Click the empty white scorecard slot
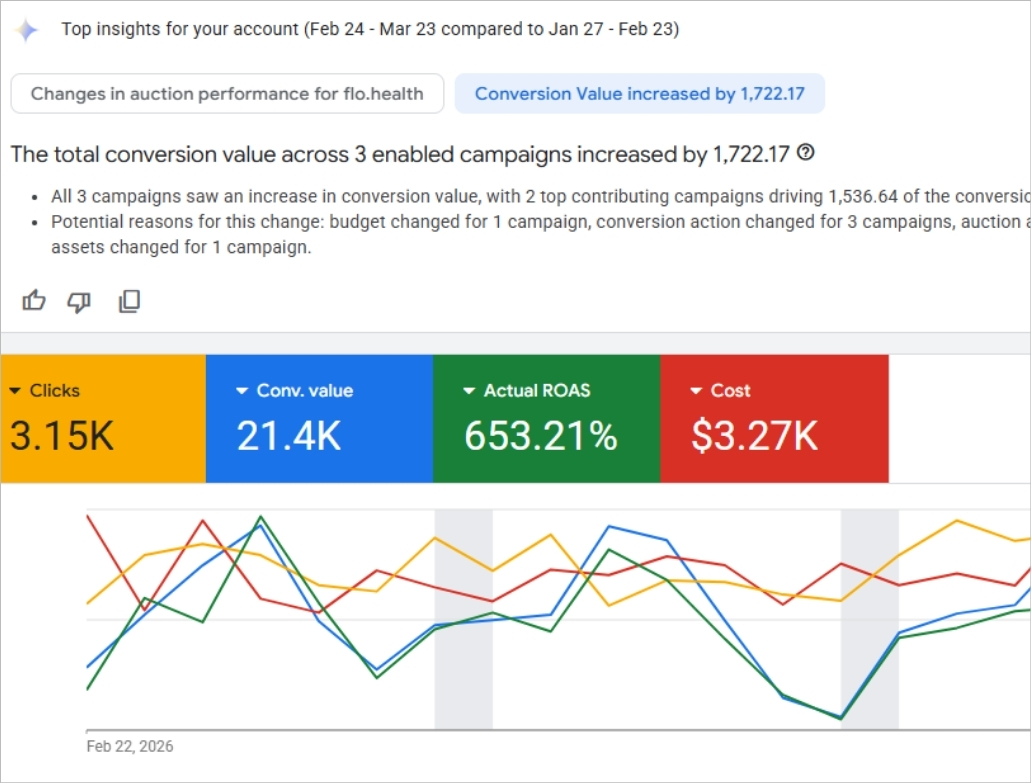The height and width of the screenshot is (784, 1032). [x=958, y=419]
